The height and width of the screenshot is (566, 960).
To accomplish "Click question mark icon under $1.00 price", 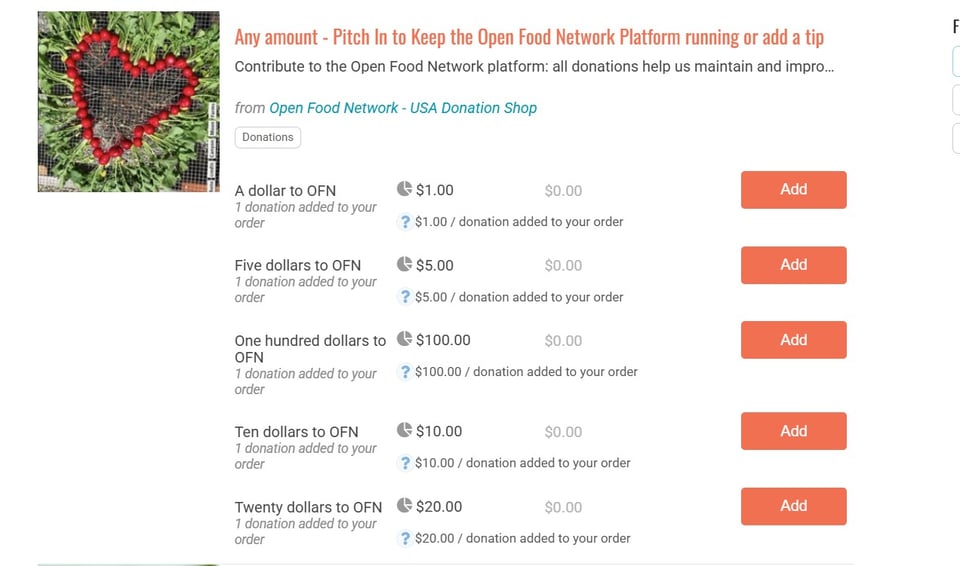I will click(405, 222).
